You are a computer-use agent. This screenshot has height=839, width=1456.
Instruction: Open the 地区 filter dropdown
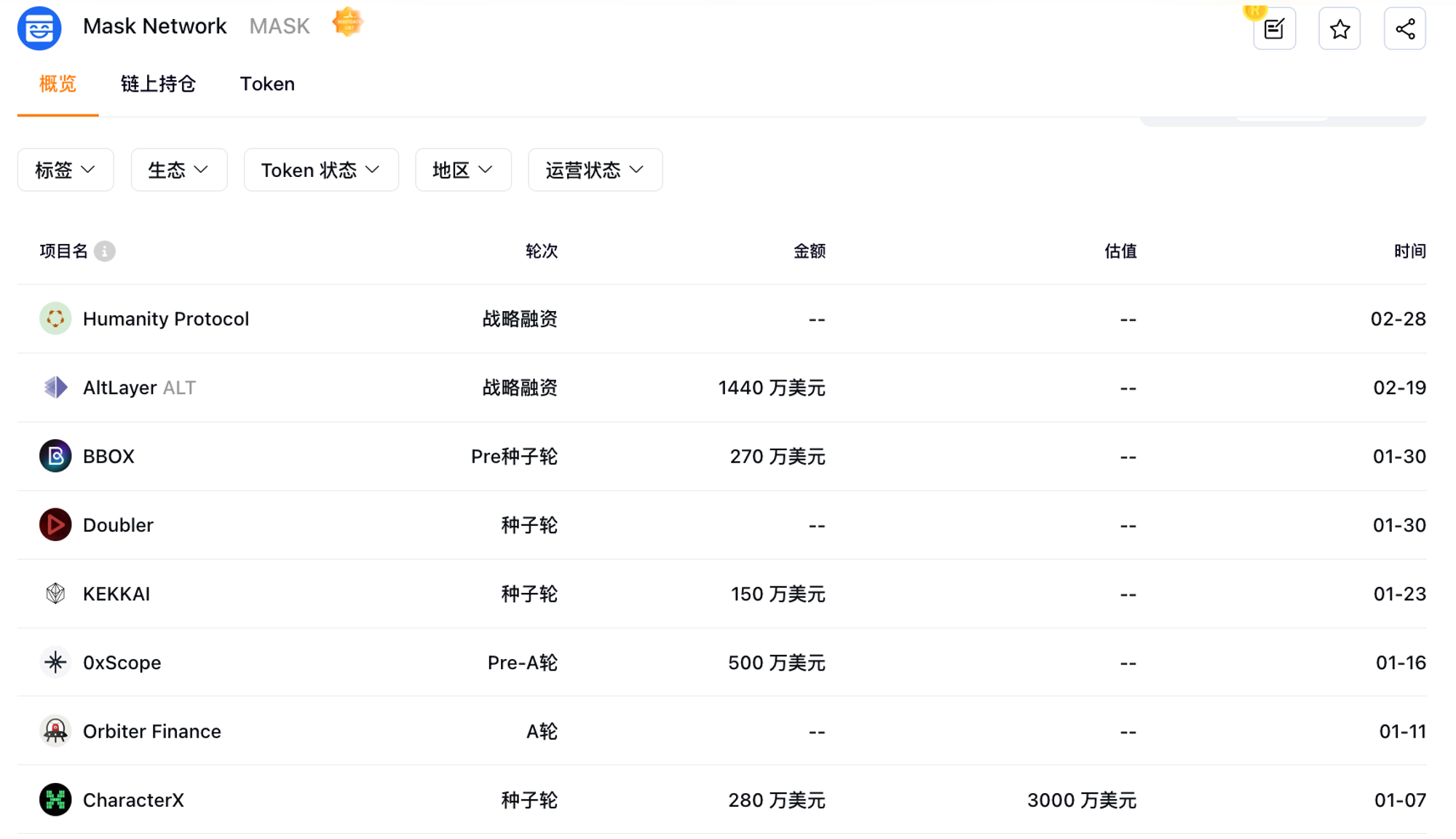463,170
